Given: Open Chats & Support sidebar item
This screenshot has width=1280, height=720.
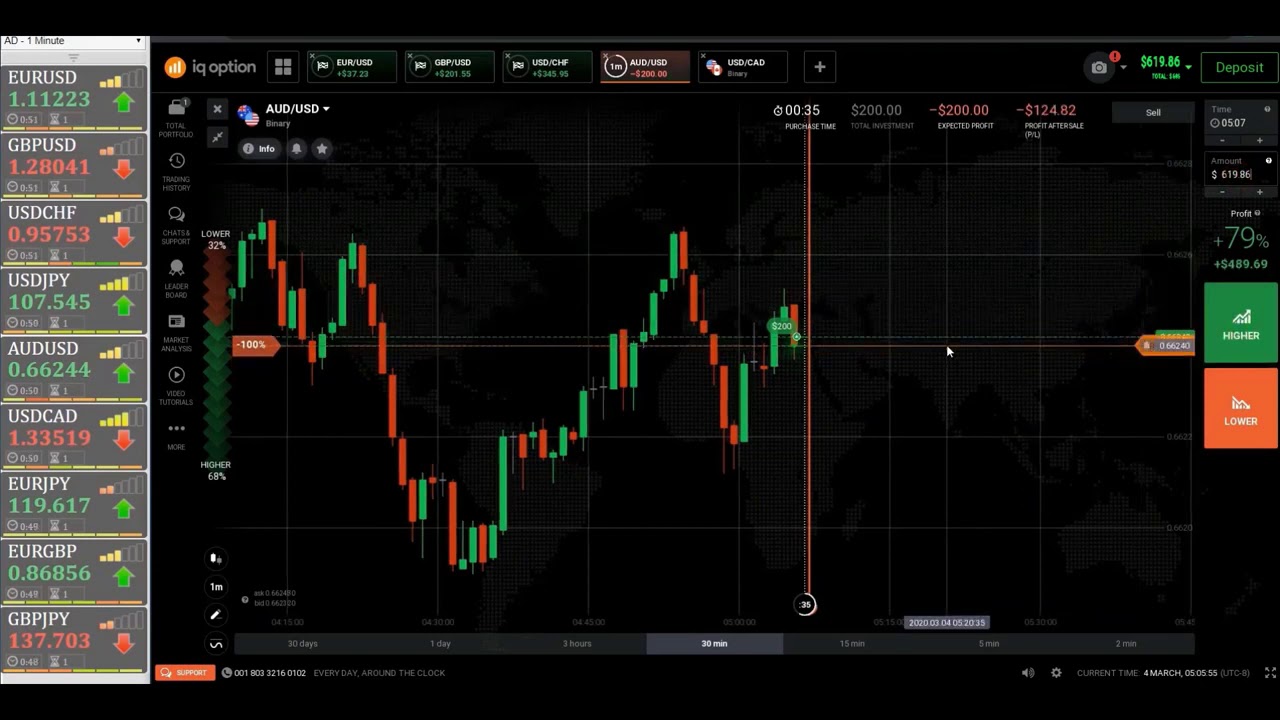Looking at the screenshot, I should tap(176, 226).
